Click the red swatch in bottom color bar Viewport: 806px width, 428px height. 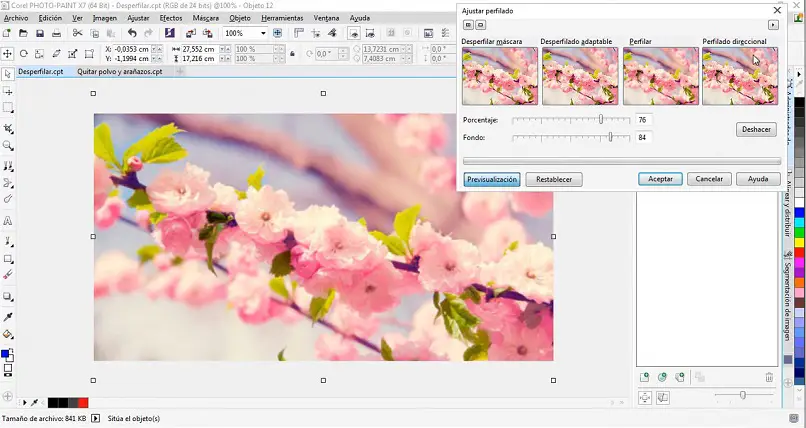pyautogui.click(x=83, y=403)
